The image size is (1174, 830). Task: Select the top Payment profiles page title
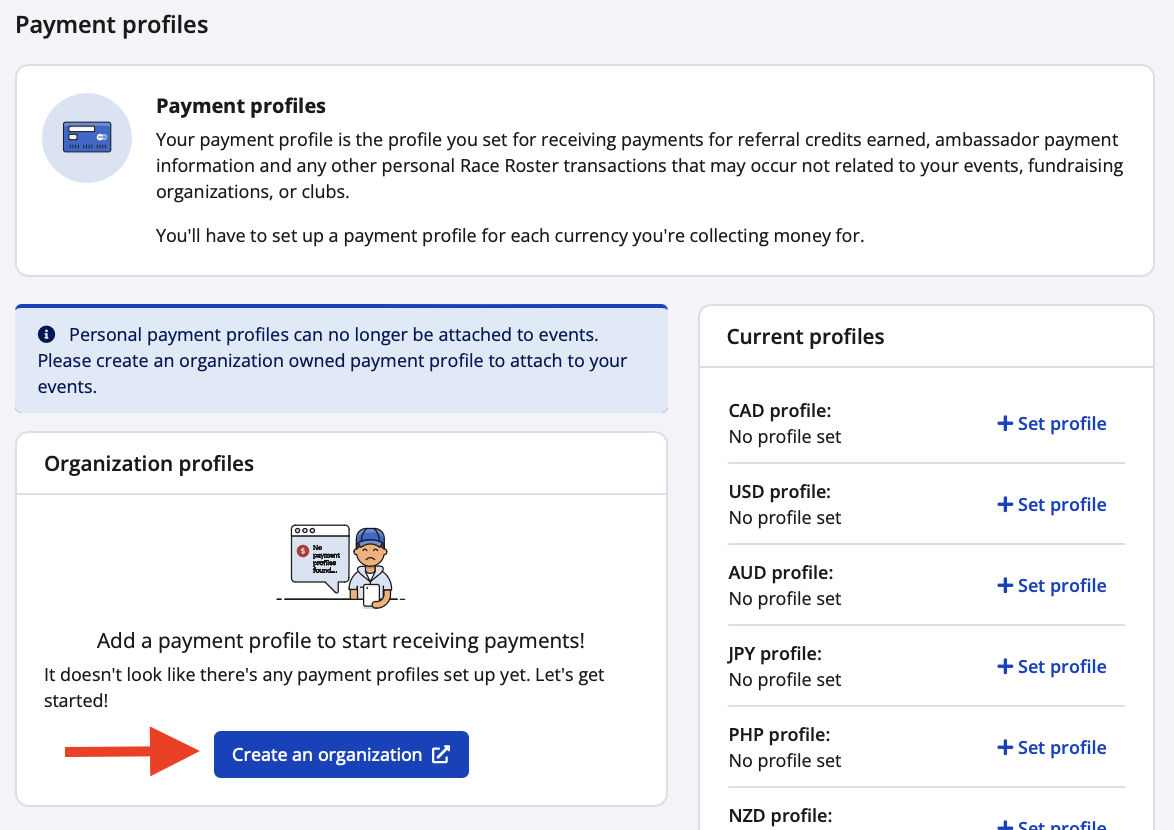112,25
